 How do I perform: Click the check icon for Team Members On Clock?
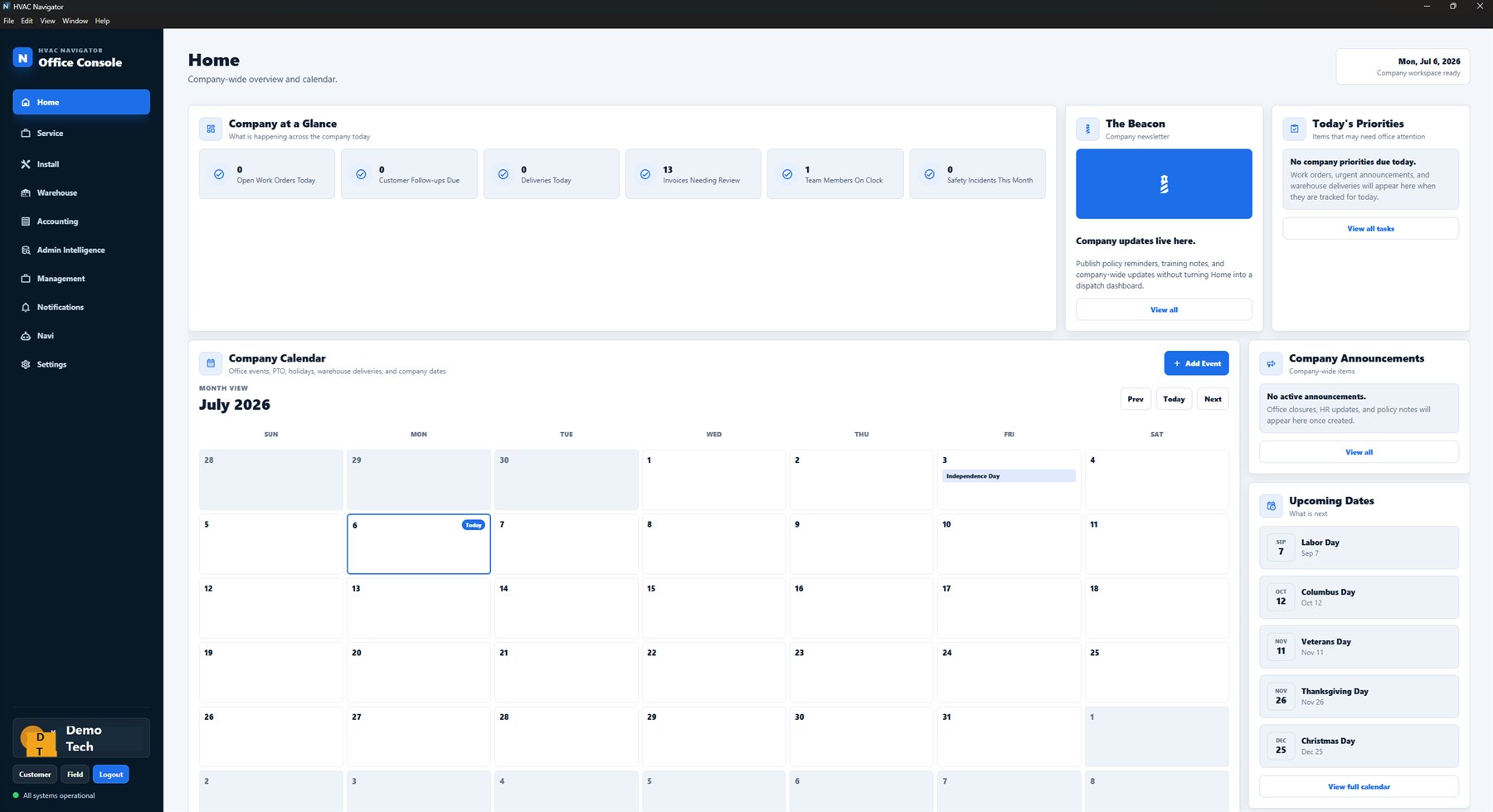coord(787,174)
